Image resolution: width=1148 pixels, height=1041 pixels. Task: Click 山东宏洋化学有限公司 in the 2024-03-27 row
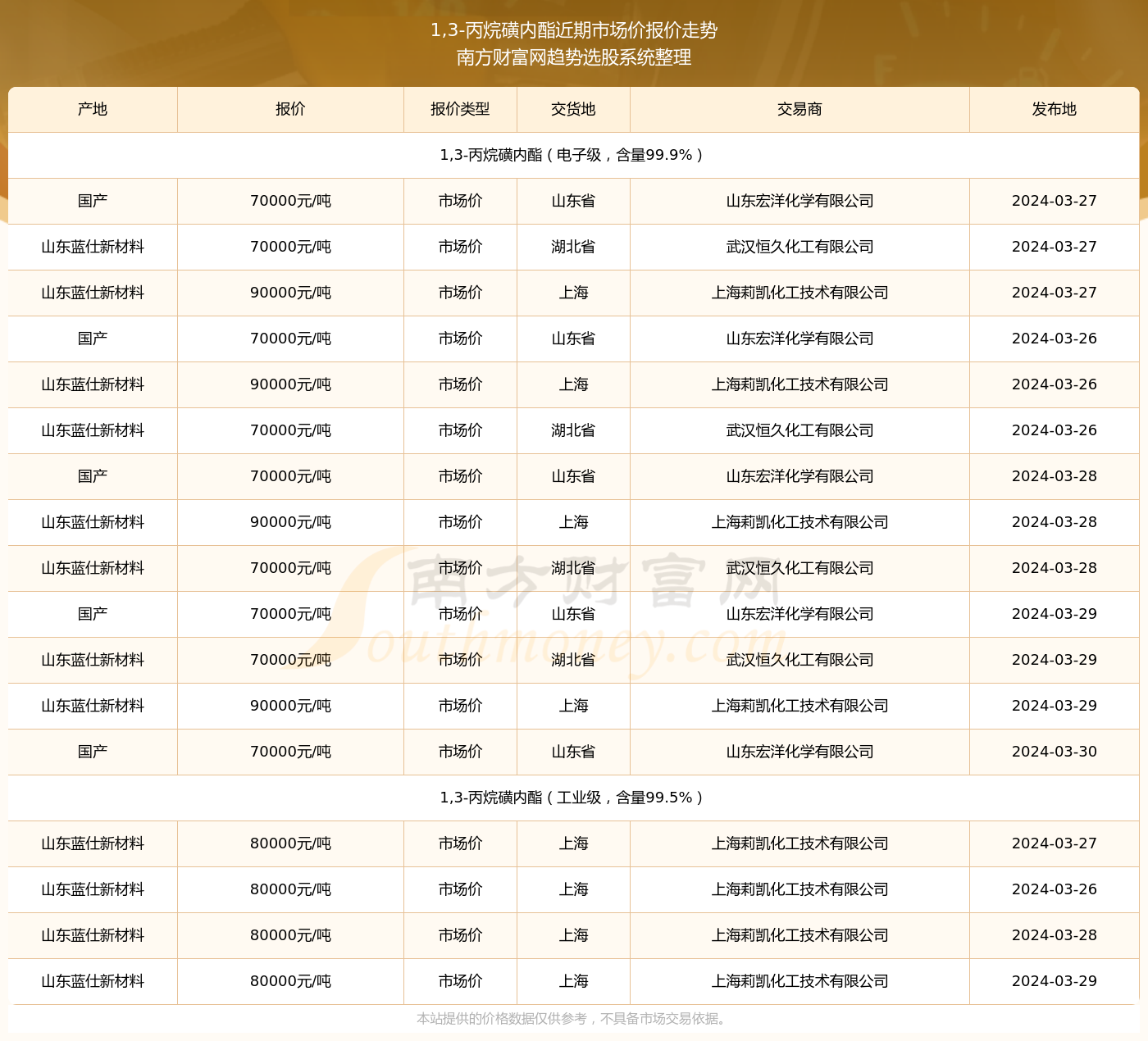coord(799,201)
